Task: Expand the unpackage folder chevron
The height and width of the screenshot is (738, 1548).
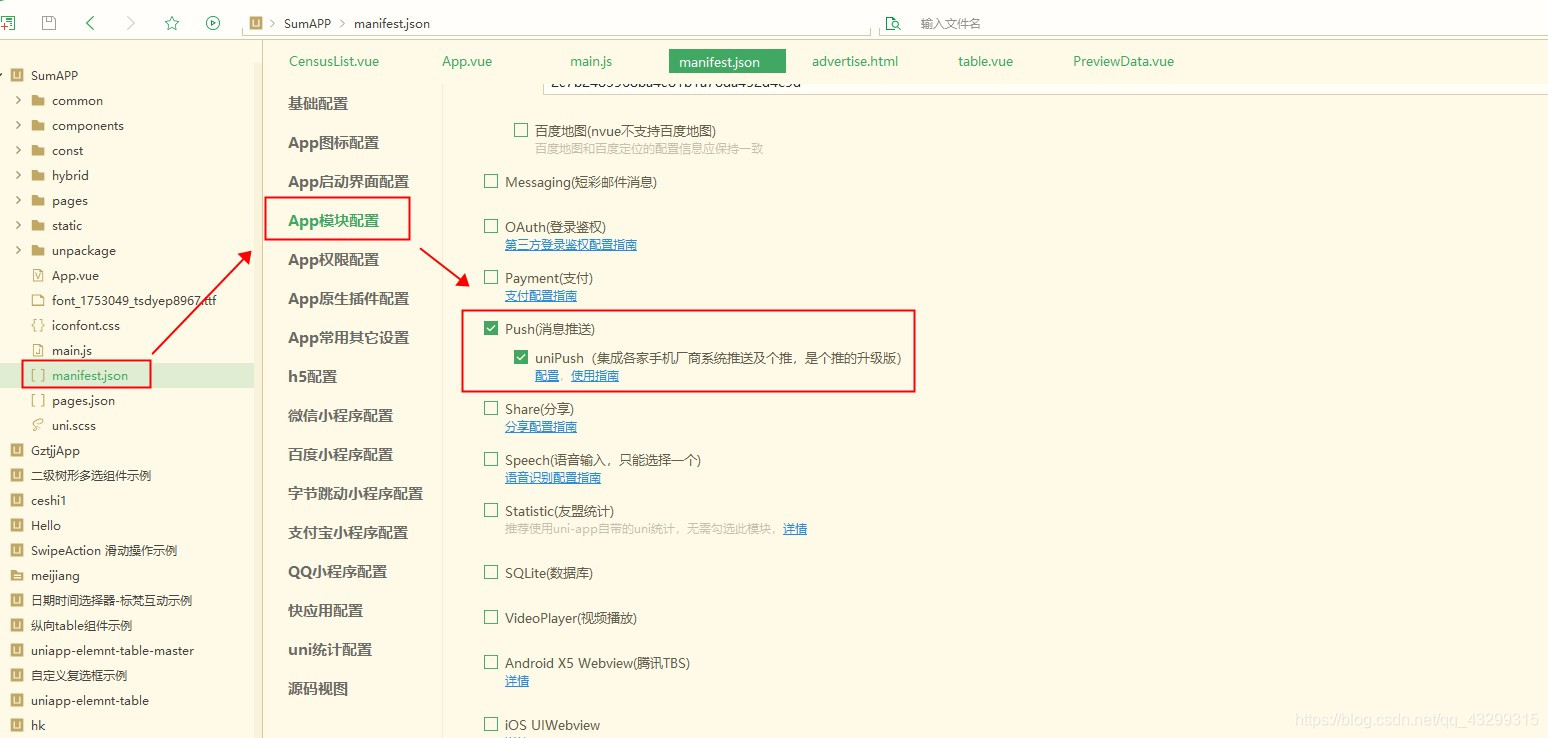Action: 18,250
